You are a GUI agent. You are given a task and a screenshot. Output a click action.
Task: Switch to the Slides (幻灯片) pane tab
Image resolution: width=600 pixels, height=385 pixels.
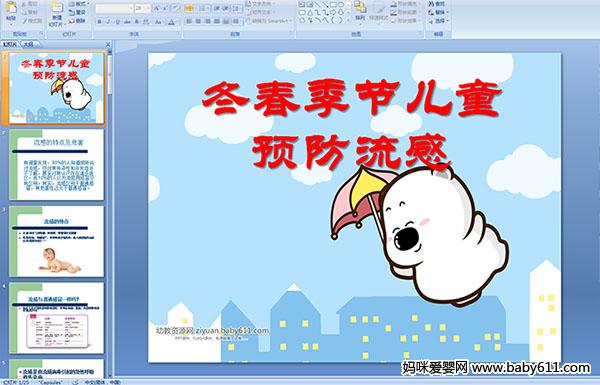[10, 44]
